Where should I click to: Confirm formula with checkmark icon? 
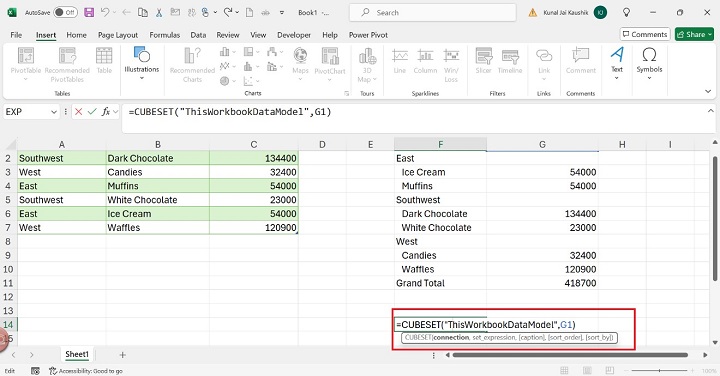[92, 112]
